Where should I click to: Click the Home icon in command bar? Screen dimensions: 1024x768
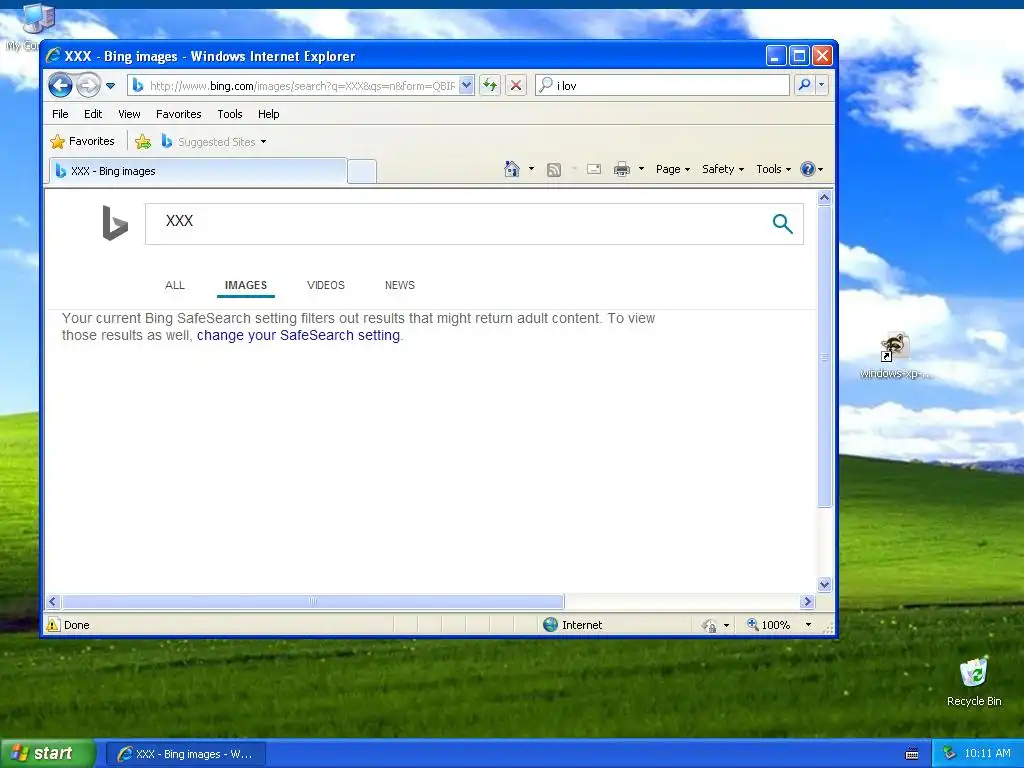(511, 169)
